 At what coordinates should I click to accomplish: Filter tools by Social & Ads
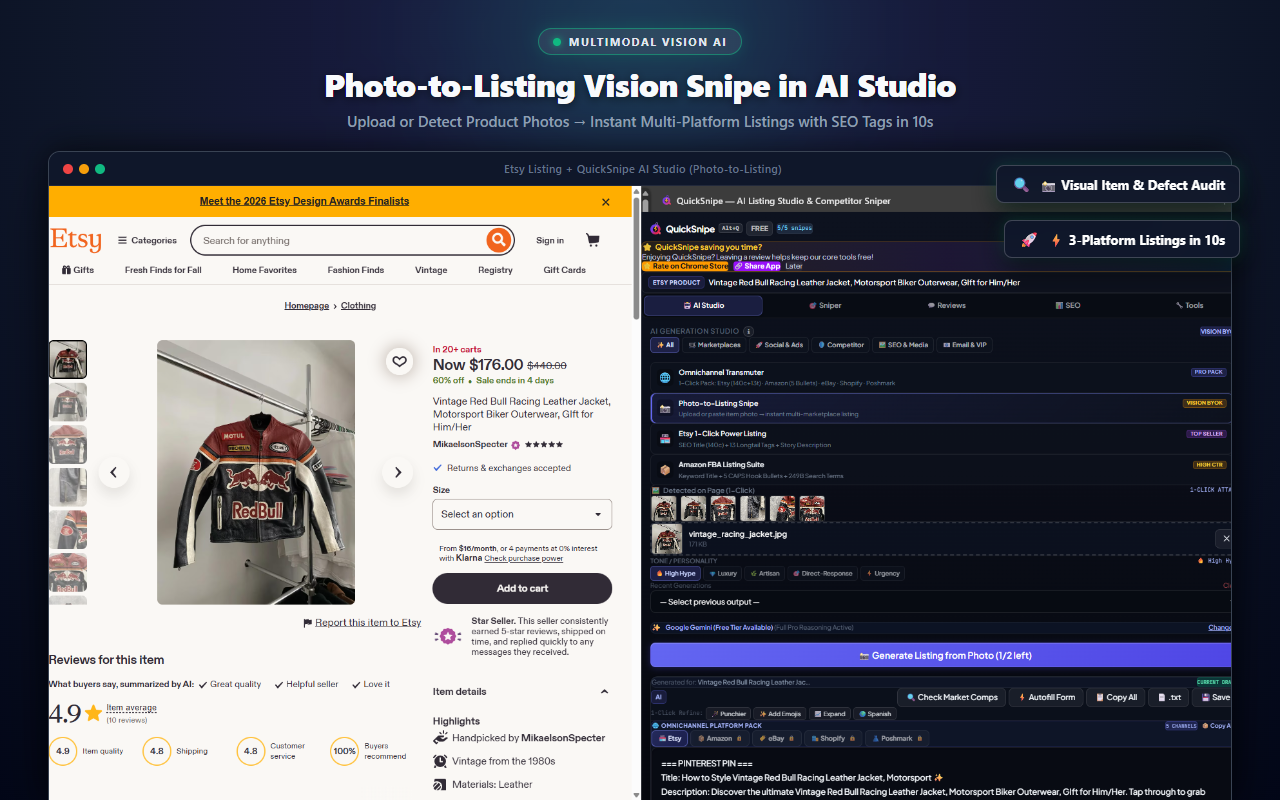pos(779,345)
